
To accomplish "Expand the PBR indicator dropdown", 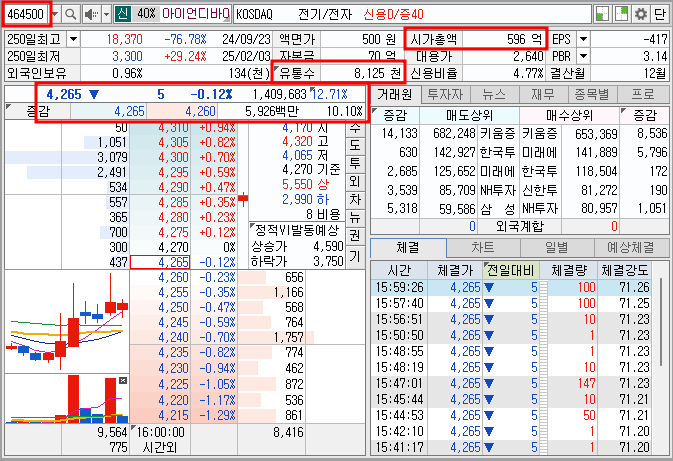I will coord(583,56).
